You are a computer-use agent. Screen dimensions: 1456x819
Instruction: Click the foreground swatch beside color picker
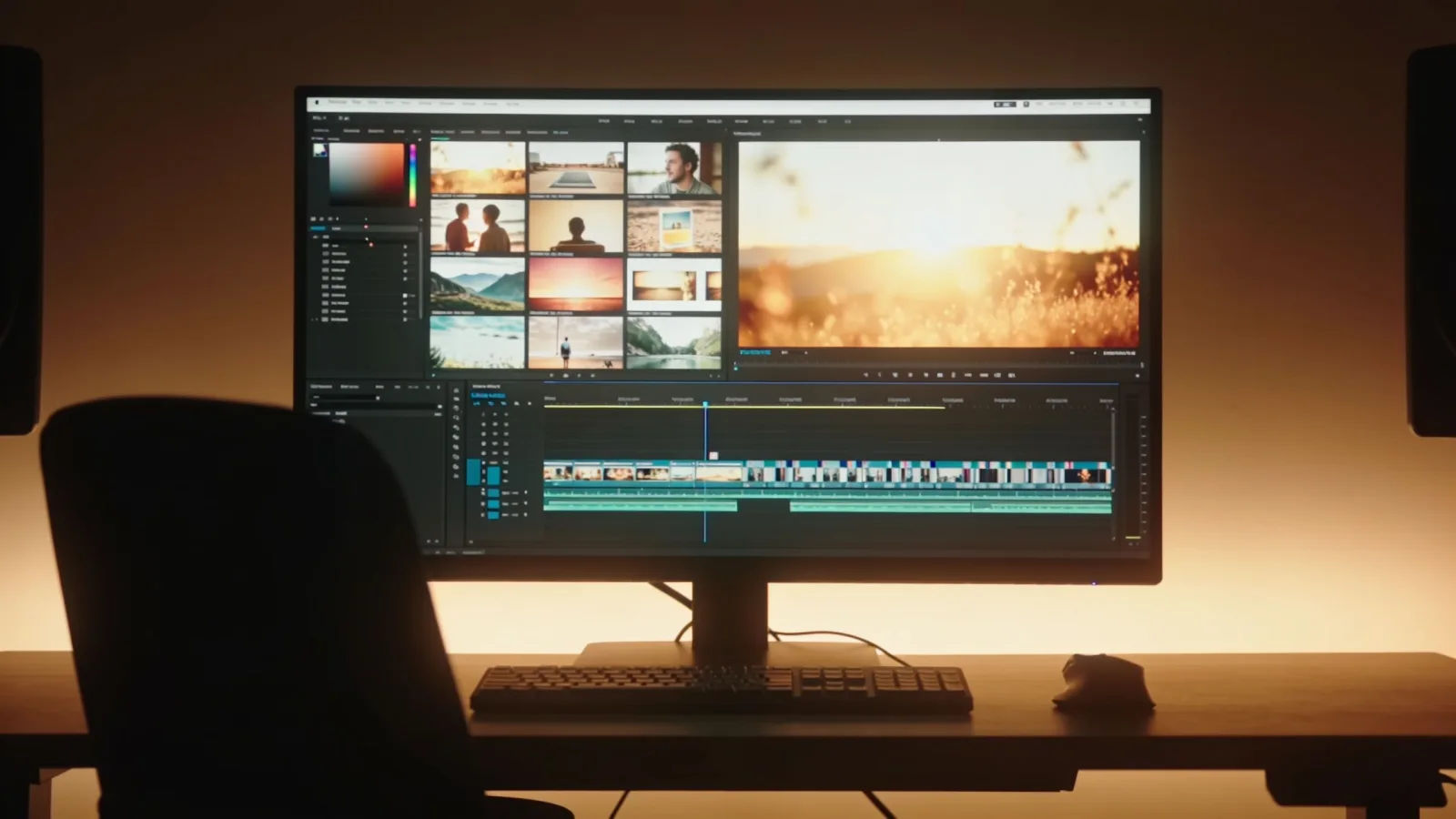[x=319, y=150]
